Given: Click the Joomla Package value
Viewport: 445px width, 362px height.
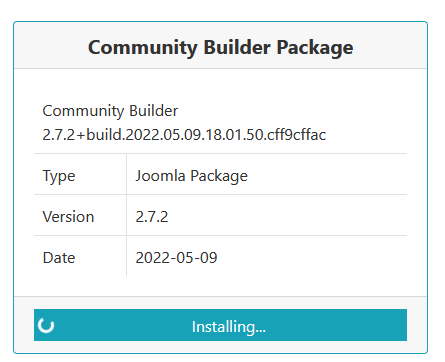Looking at the screenshot, I should [x=191, y=176].
